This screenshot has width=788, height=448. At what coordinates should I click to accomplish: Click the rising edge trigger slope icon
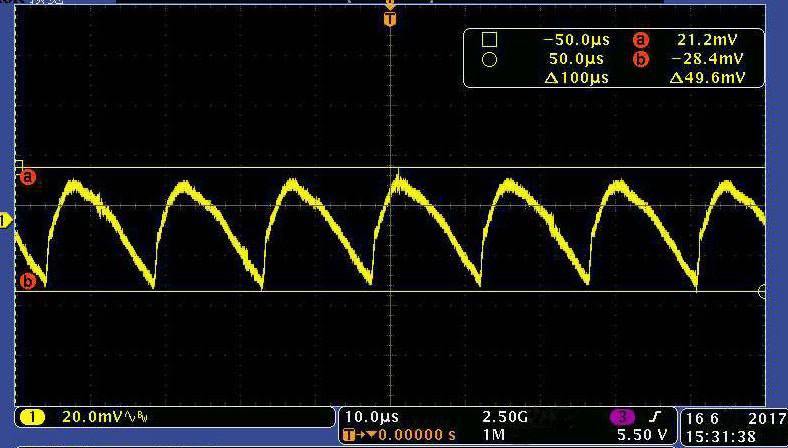(x=657, y=417)
